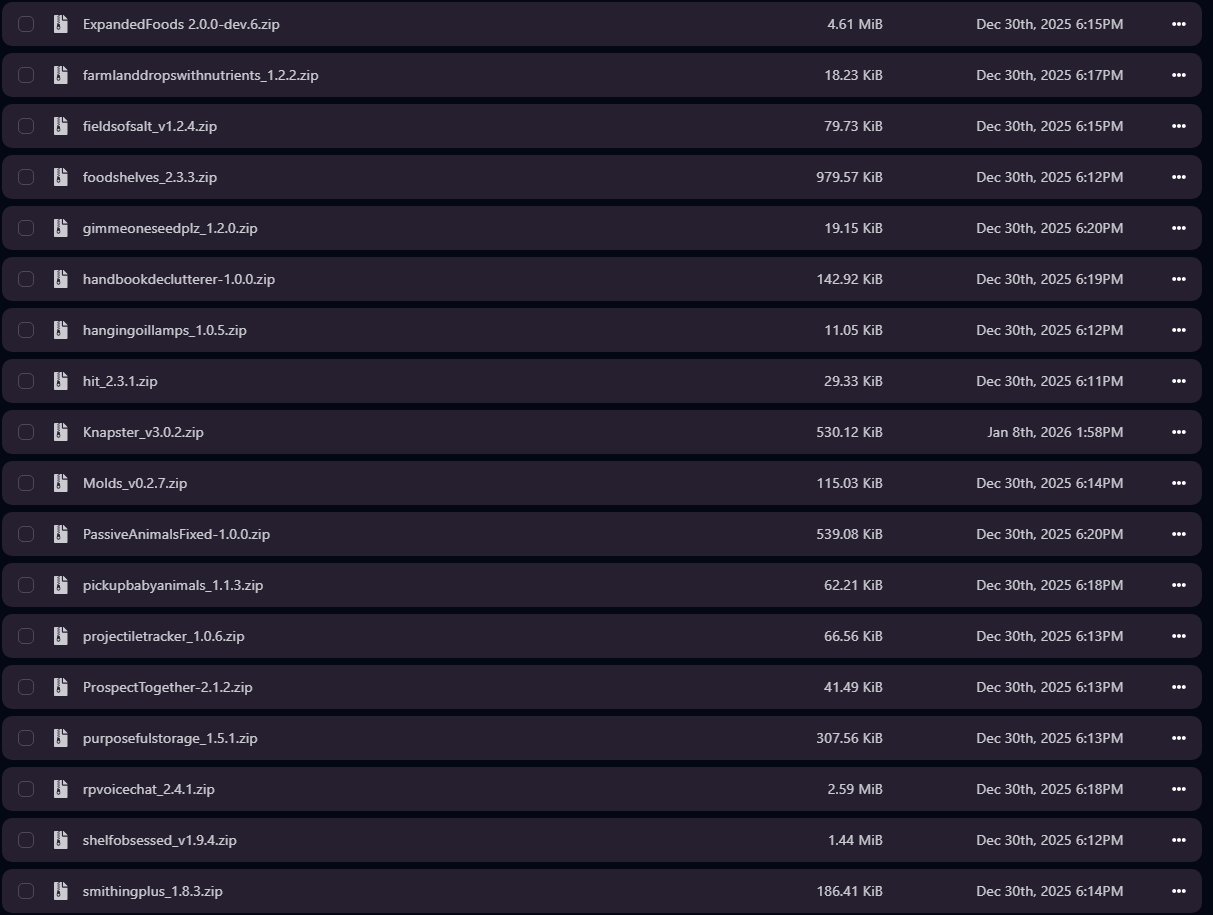1213x915 pixels.
Task: Click zip icon beside hangingoillamps_1.0.5.zip
Action: [61, 330]
